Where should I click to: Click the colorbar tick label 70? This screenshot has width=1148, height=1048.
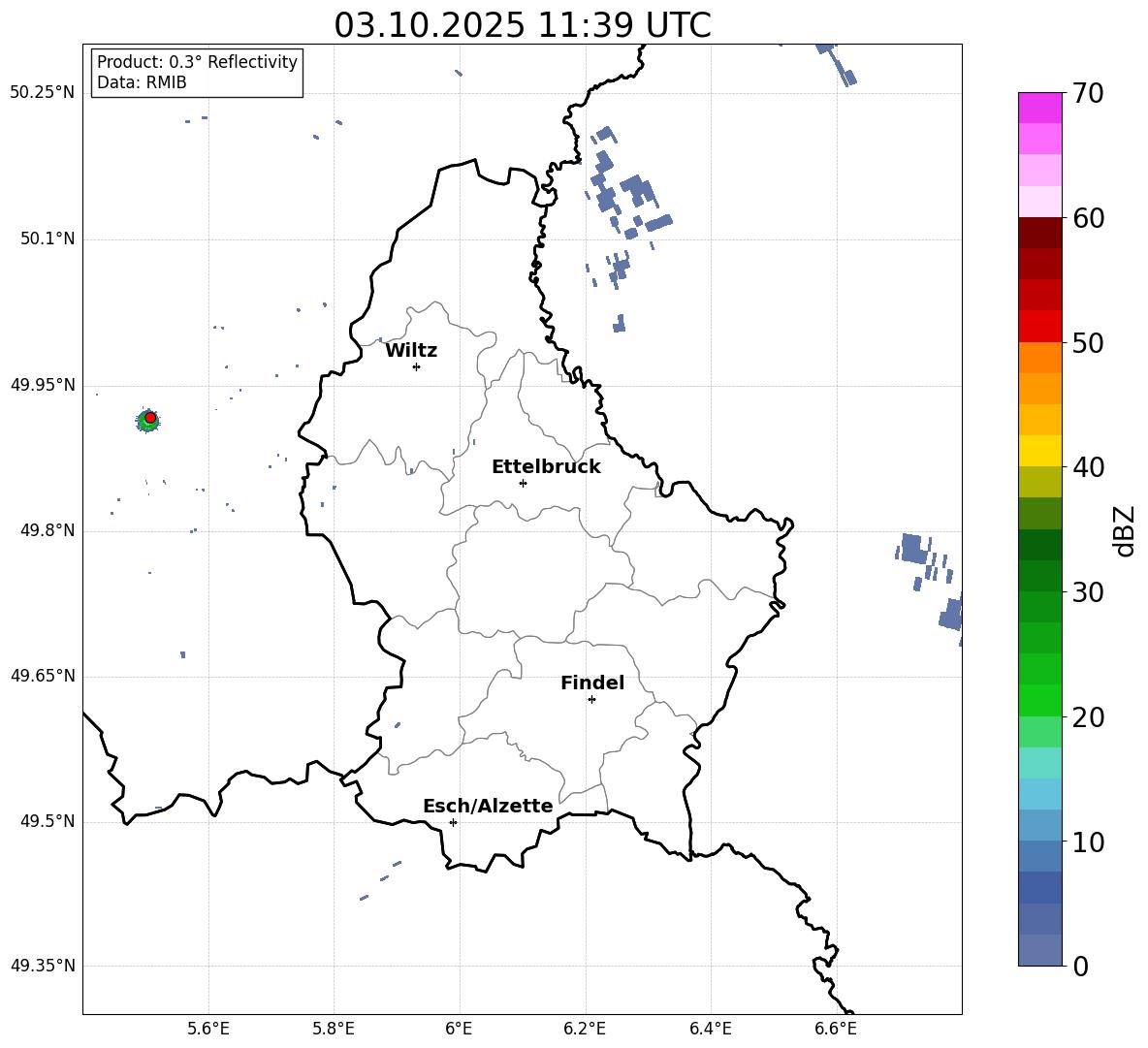(1088, 93)
